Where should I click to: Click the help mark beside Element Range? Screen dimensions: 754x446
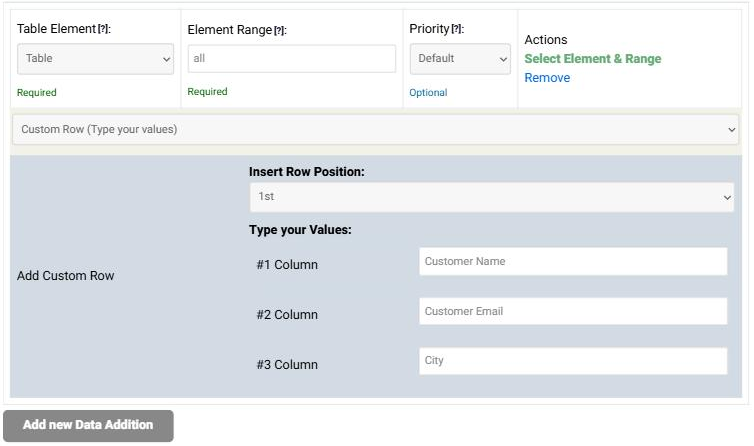279,31
